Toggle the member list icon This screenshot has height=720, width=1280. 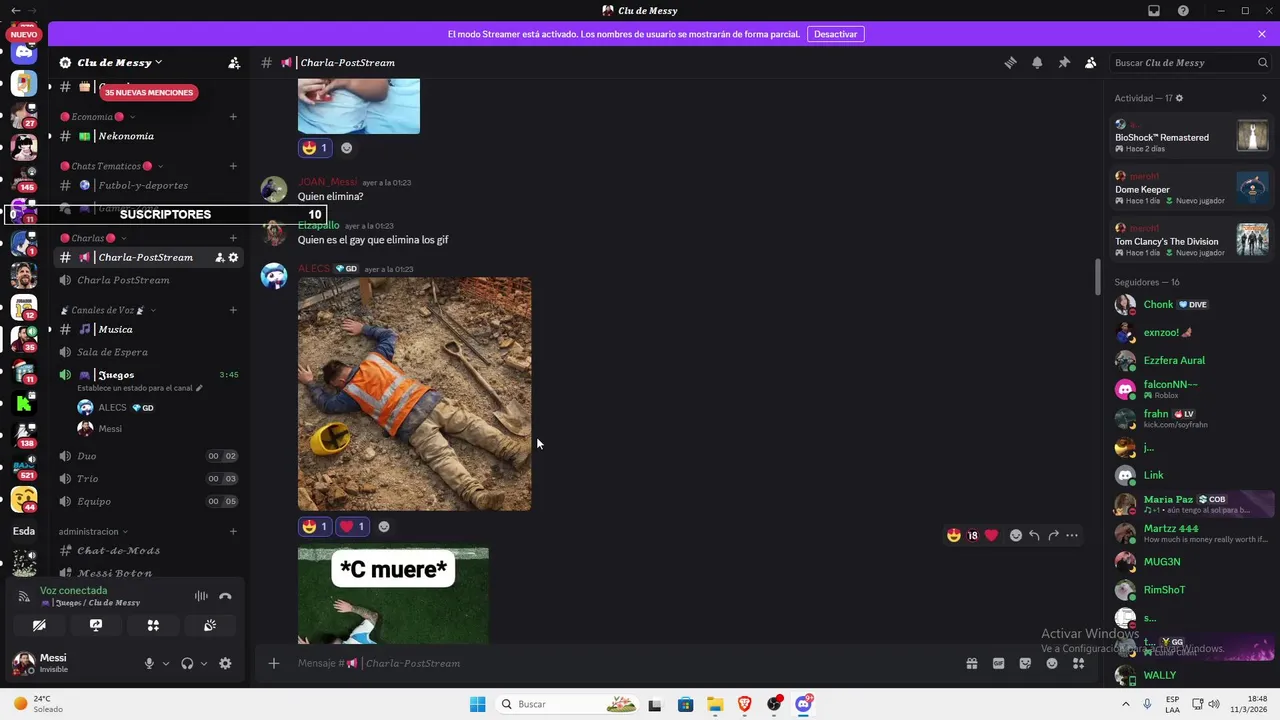tap(1091, 62)
